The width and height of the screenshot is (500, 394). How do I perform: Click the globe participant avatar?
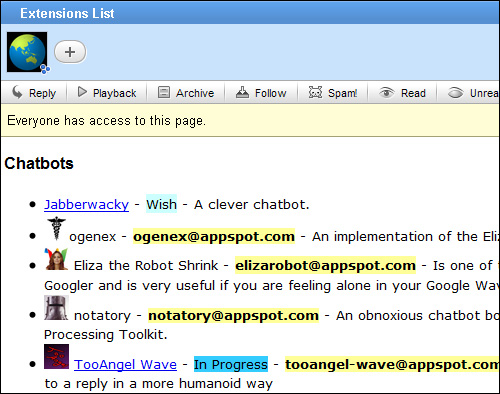(27, 52)
